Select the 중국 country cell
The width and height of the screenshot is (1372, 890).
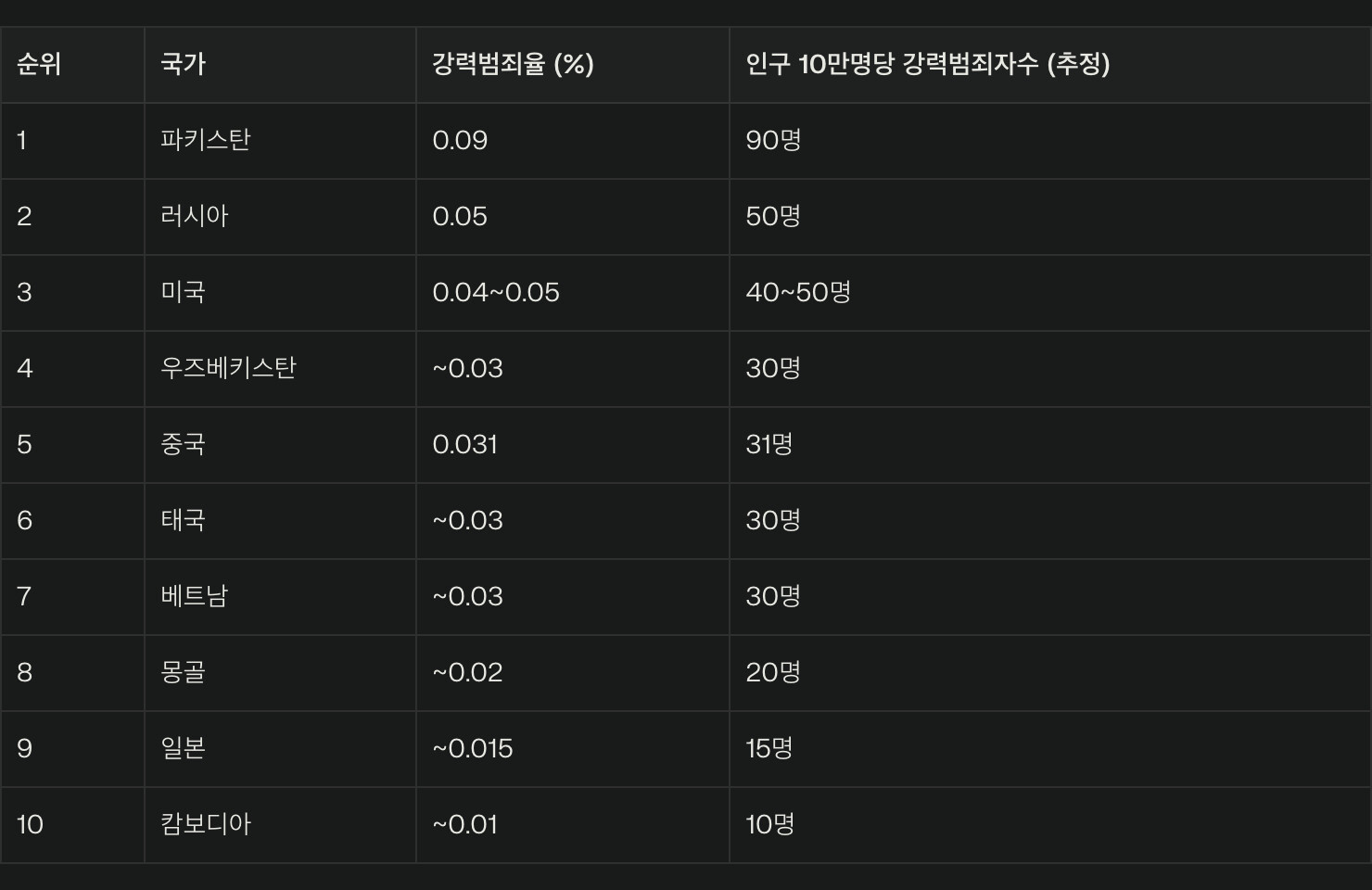pos(183,444)
